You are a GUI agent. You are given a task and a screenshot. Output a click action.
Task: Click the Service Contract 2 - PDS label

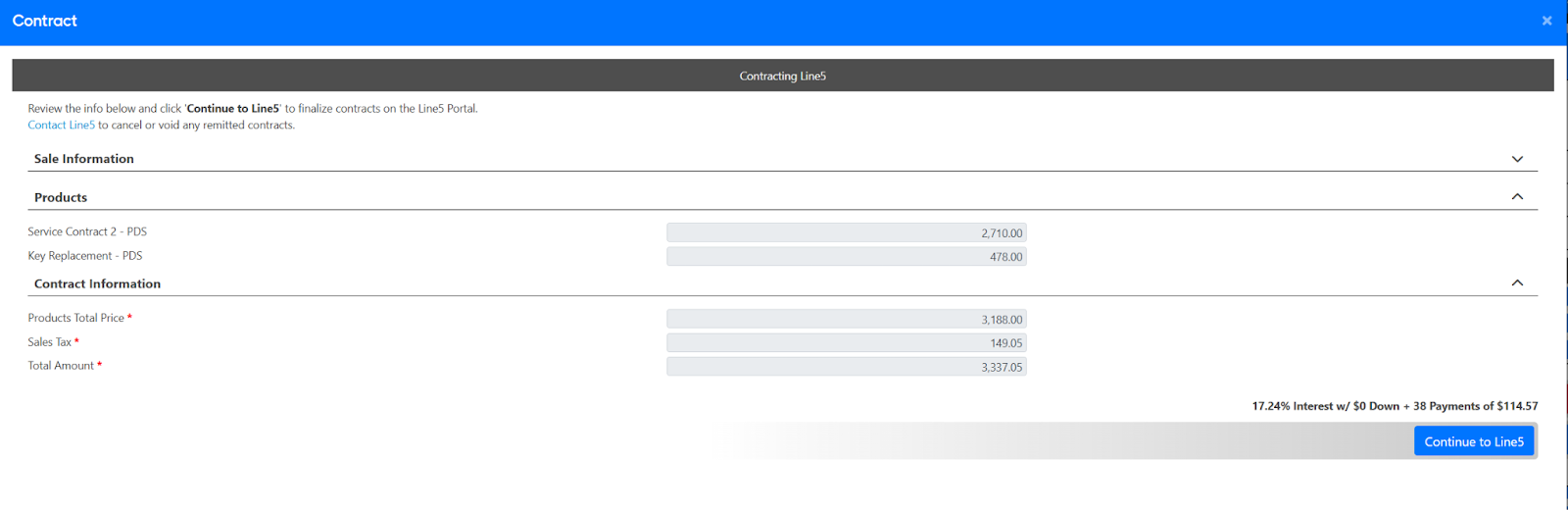click(x=87, y=231)
